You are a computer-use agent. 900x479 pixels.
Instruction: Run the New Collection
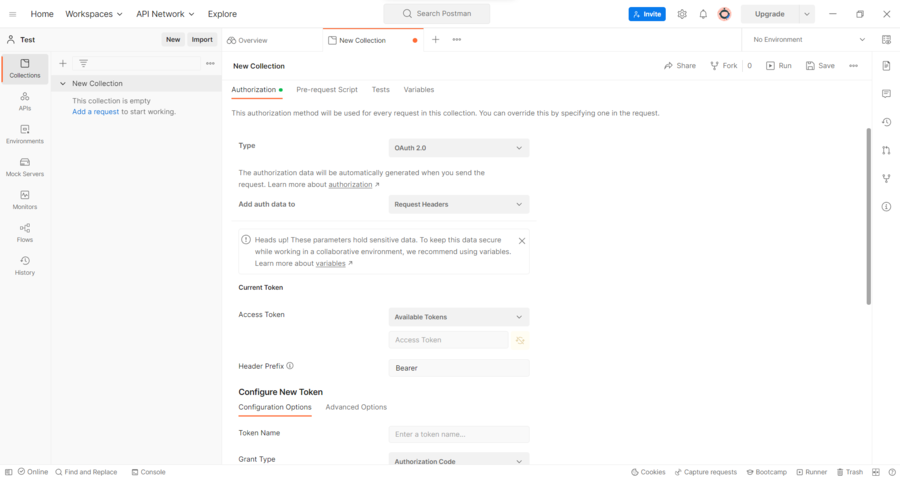(x=779, y=66)
